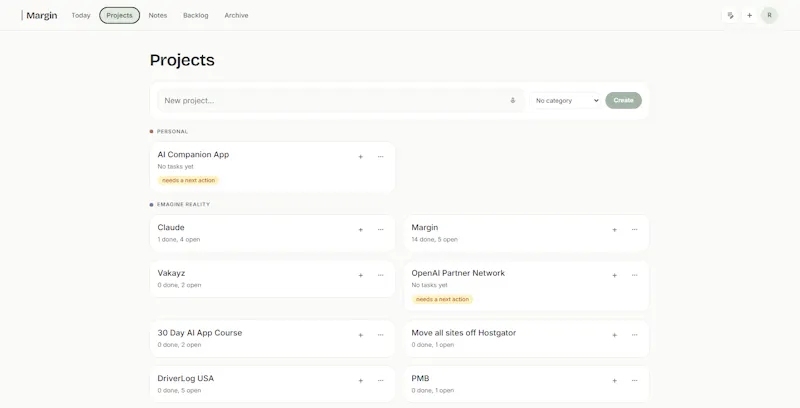The height and width of the screenshot is (408, 800).
Task: Click plus icon on Margin project card
Action: pyautogui.click(x=614, y=230)
